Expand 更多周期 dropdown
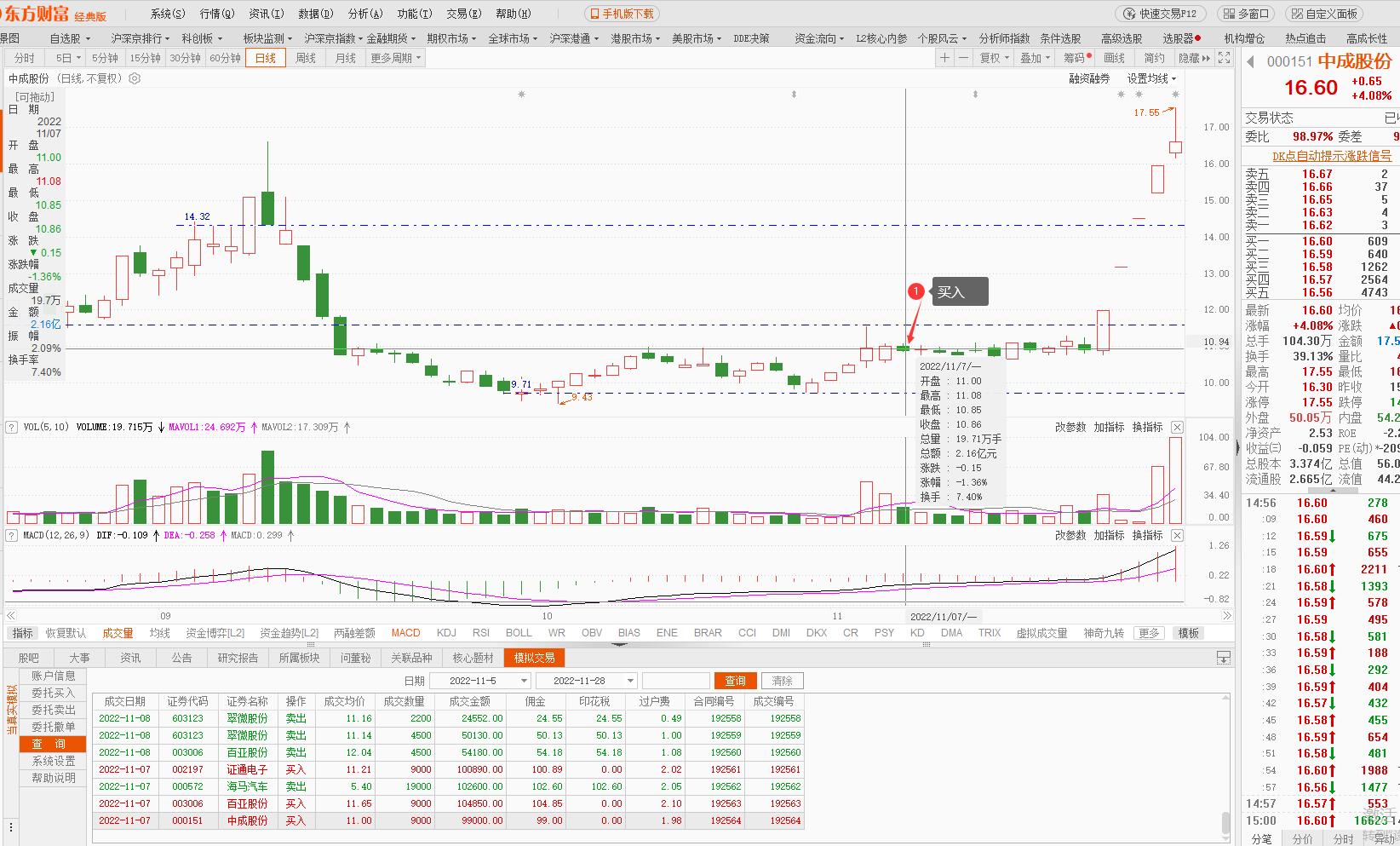Viewport: 1400px width, 846px height. [x=395, y=58]
